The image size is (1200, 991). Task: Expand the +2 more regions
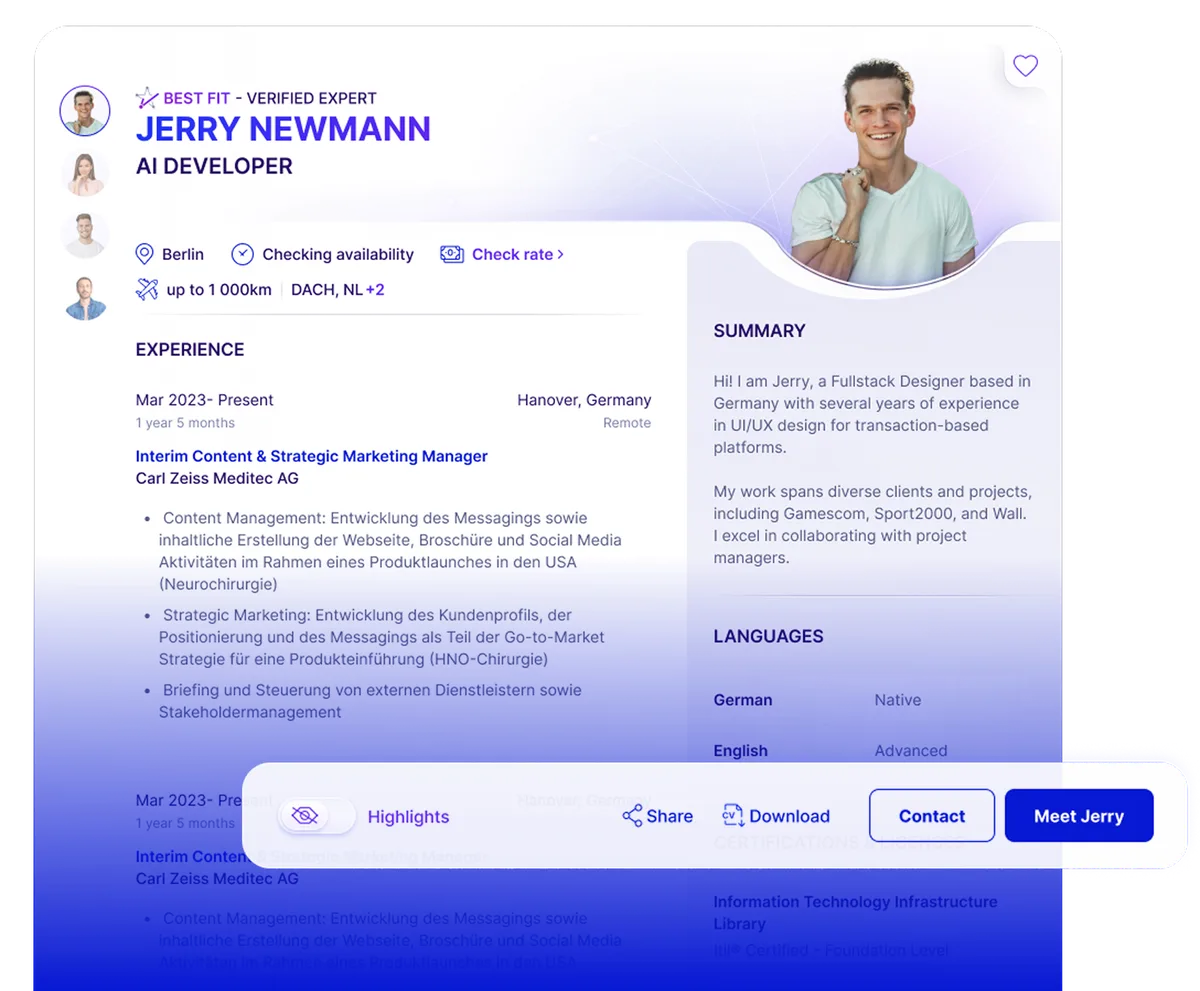375,290
